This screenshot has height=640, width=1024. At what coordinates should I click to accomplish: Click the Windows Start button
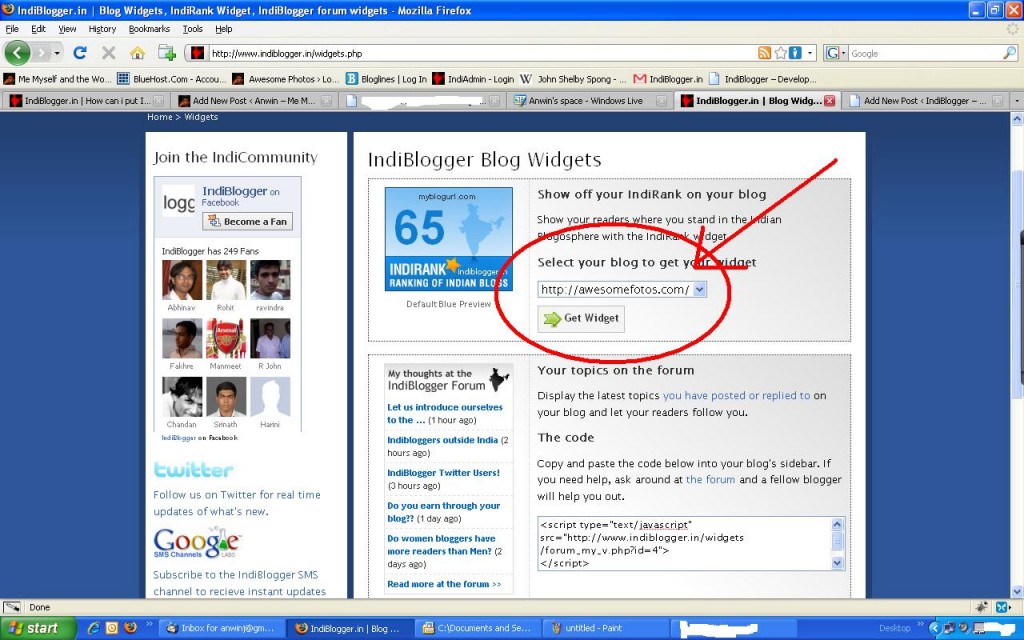(39, 628)
